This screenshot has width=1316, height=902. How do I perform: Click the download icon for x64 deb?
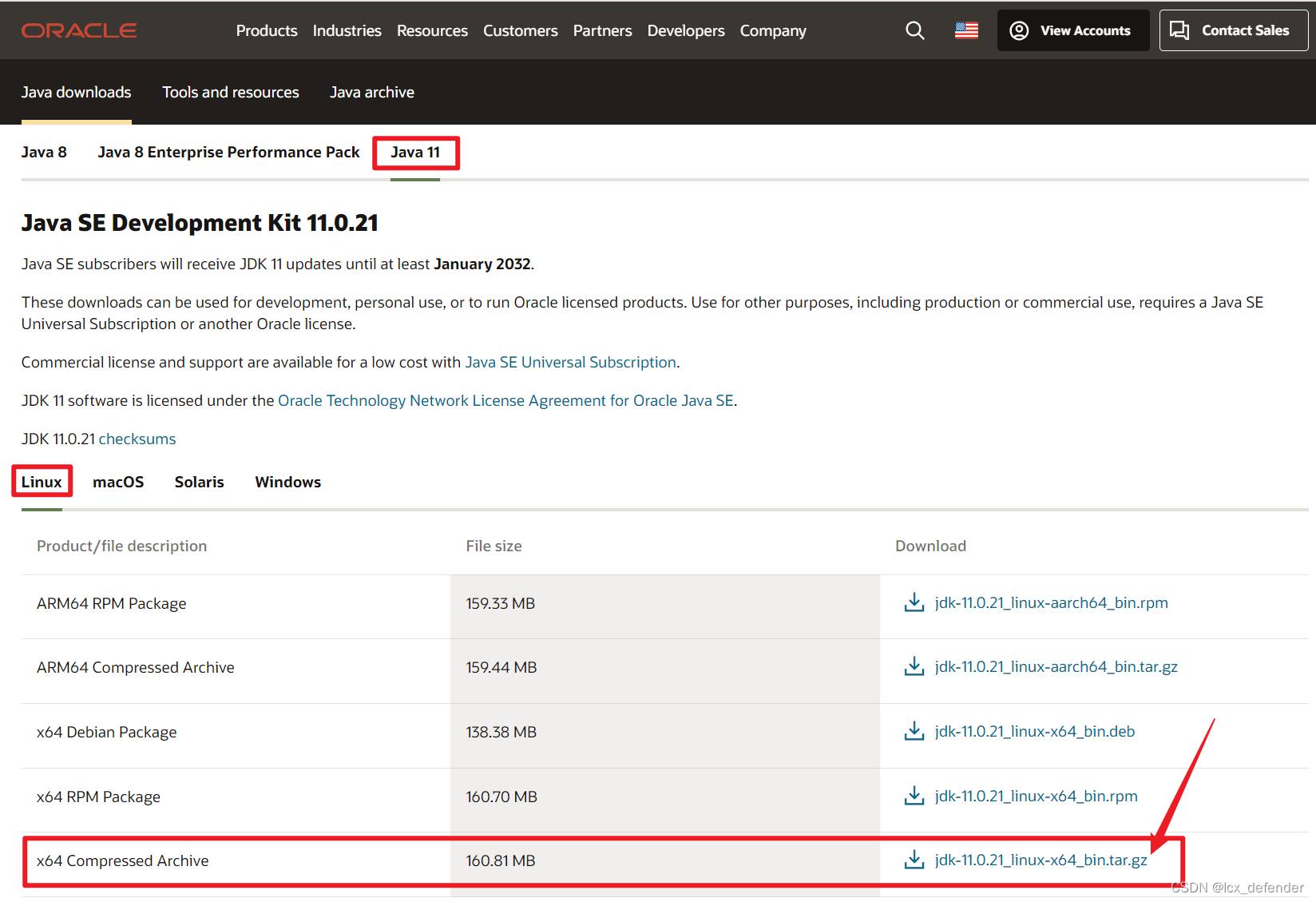point(914,731)
